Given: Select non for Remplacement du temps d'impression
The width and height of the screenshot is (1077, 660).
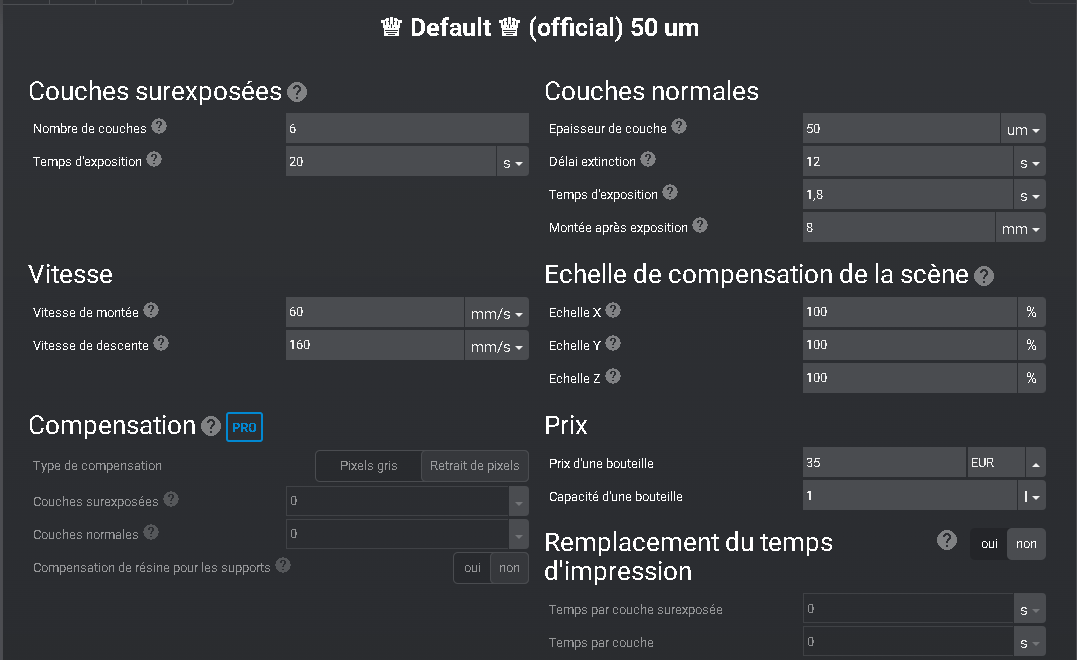Looking at the screenshot, I should pos(1026,544).
